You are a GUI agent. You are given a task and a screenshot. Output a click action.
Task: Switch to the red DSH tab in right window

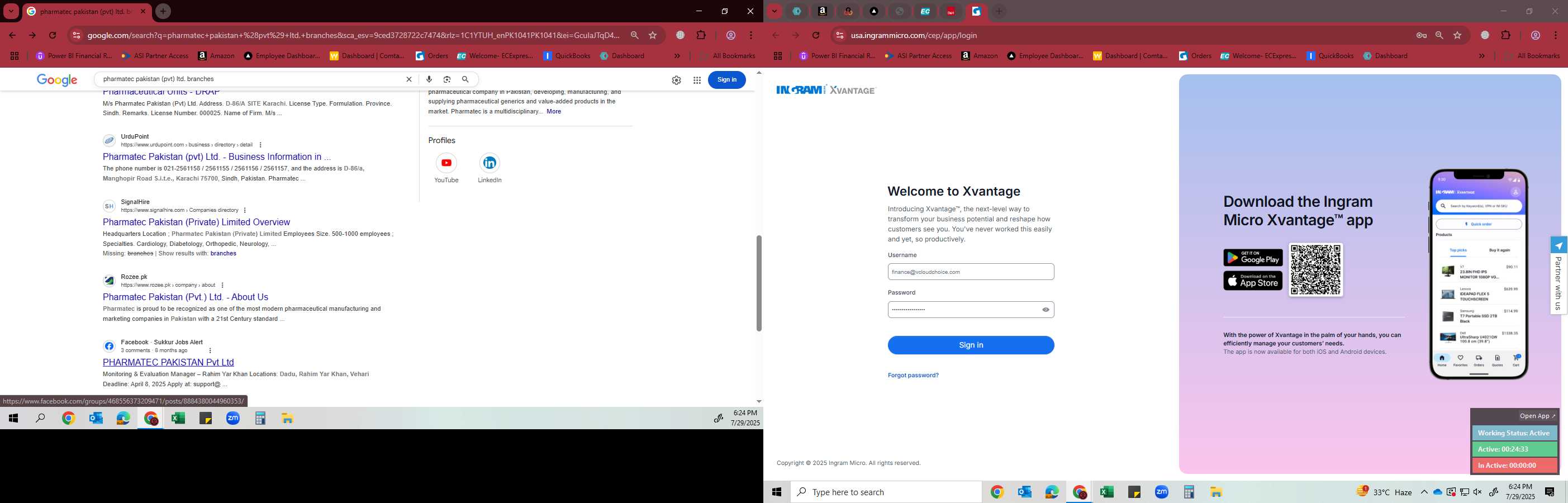point(951,11)
